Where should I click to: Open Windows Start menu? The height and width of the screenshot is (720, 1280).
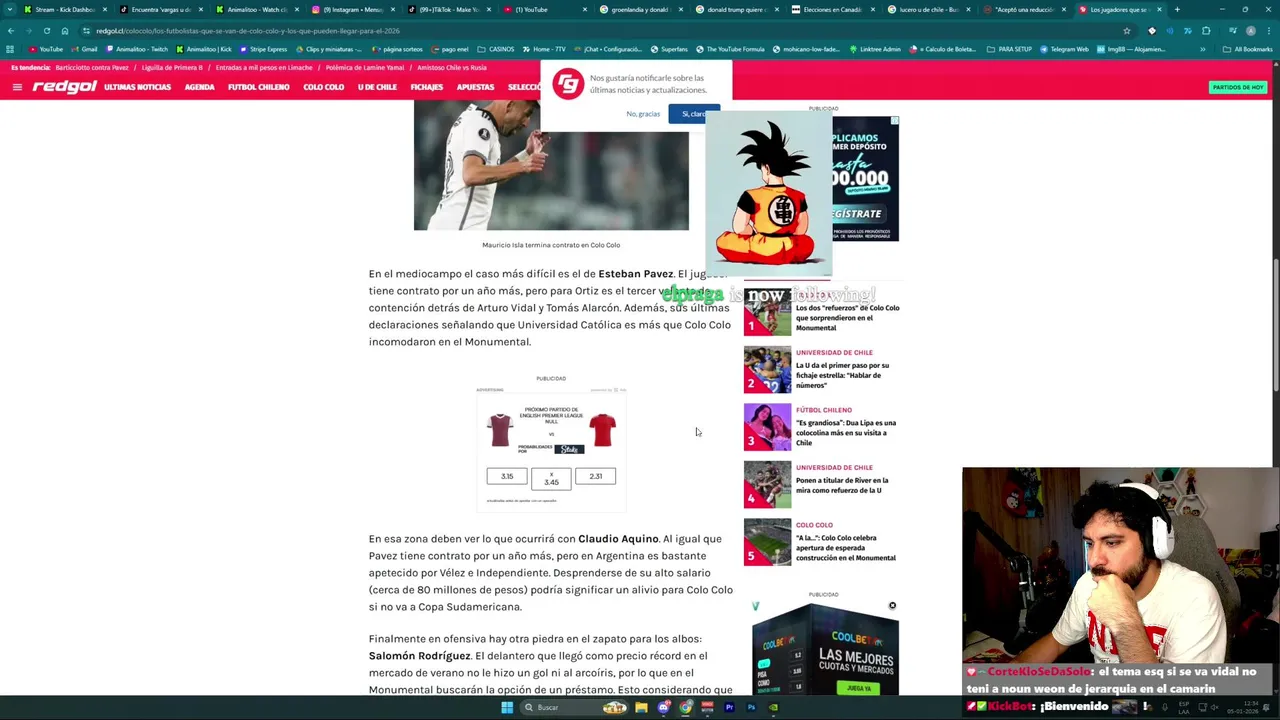(x=507, y=708)
